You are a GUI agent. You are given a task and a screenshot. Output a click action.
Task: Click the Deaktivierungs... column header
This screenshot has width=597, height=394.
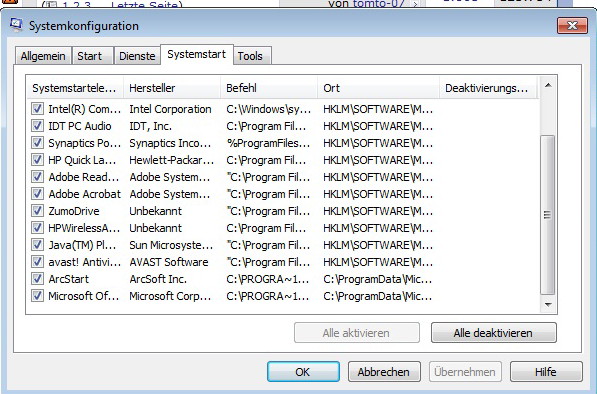click(488, 88)
